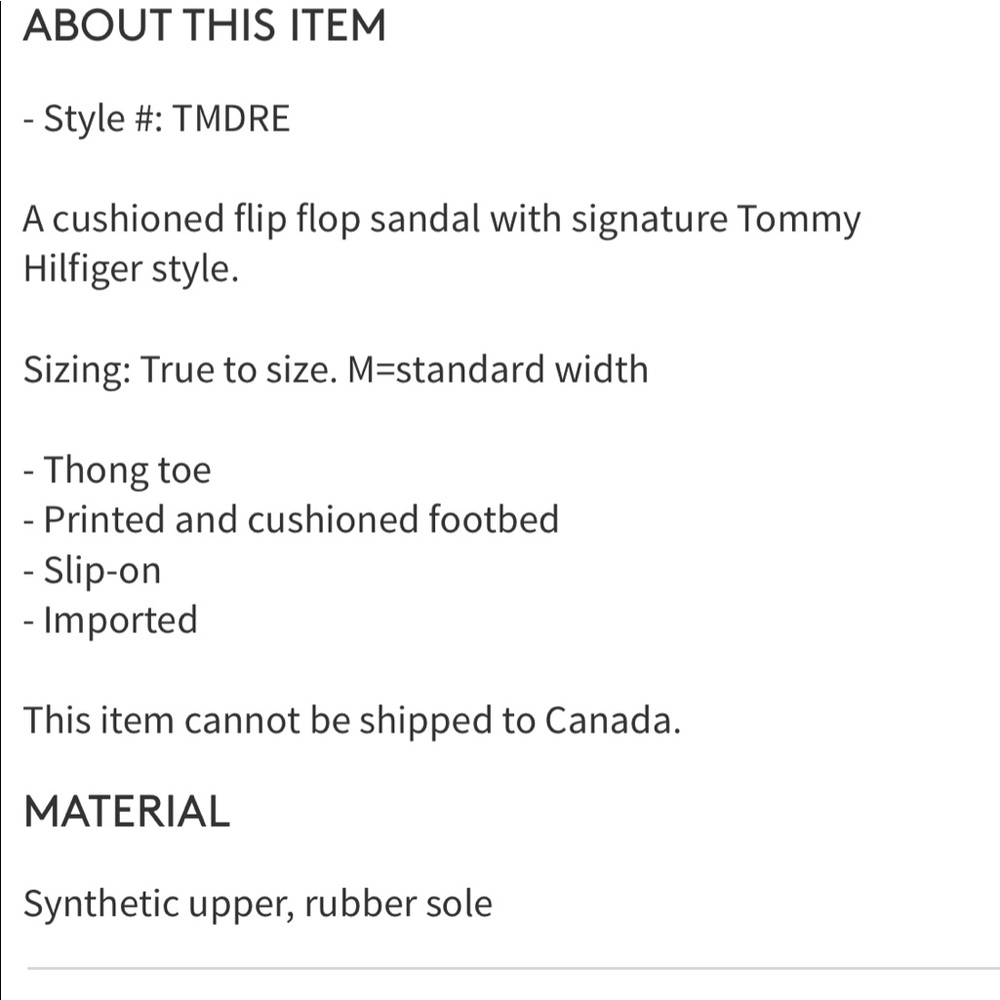Click the TMDRE style code
The width and height of the screenshot is (1000, 1000).
(232, 119)
